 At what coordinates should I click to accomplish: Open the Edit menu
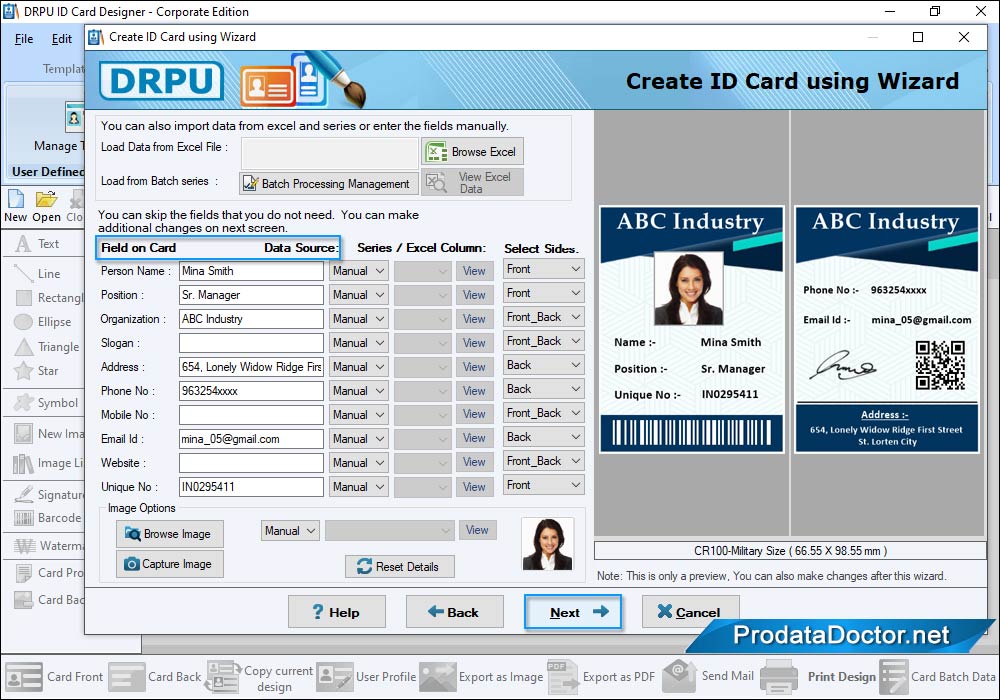pos(62,39)
